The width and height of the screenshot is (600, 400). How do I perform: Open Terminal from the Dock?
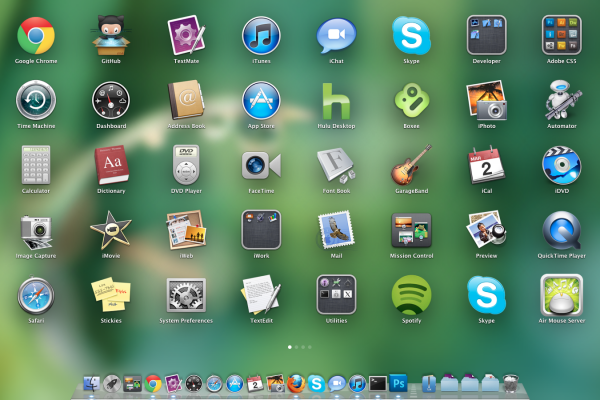pyautogui.click(x=378, y=384)
